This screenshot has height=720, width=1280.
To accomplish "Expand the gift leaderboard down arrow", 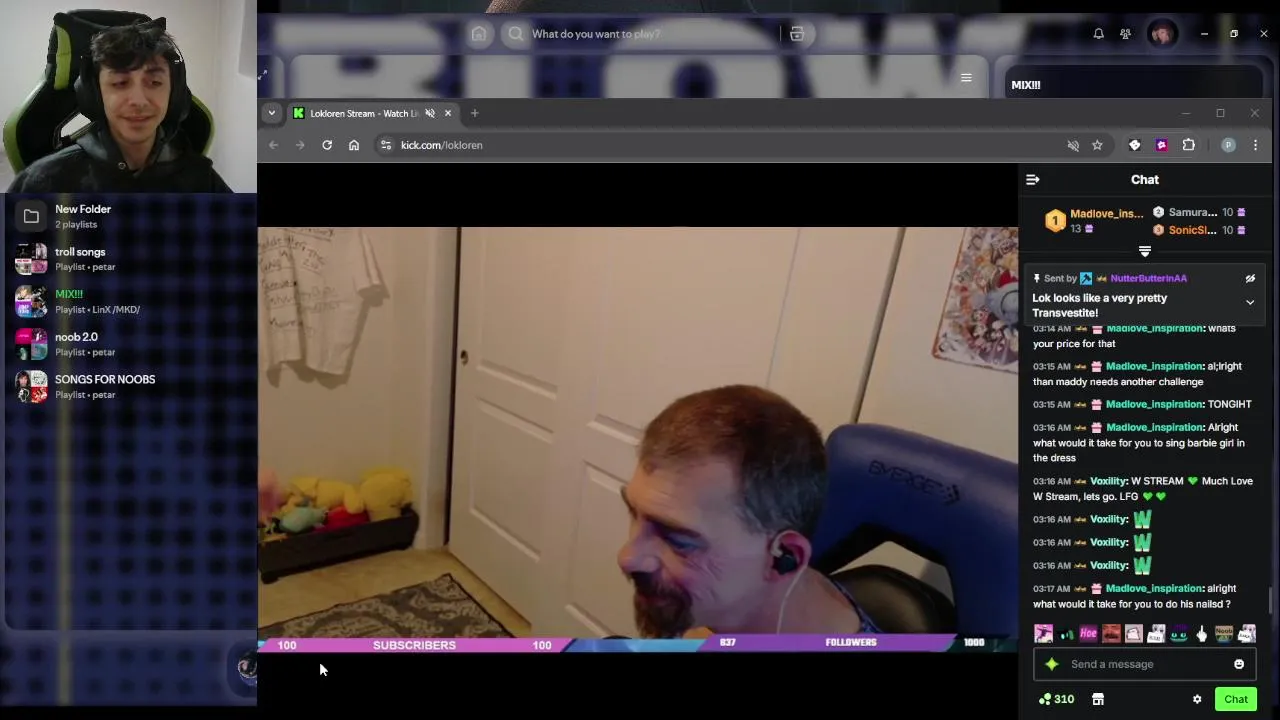I will click(x=1145, y=251).
